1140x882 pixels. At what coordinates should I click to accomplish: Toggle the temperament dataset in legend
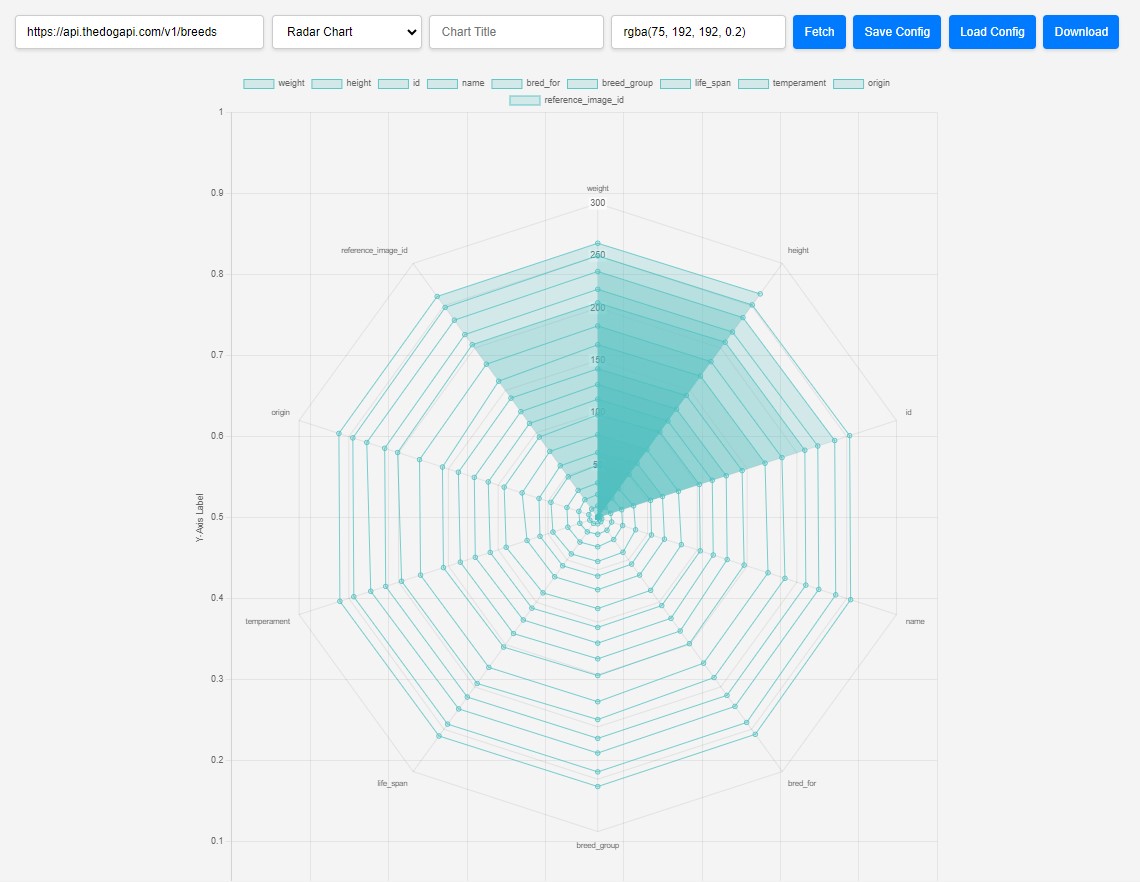pos(782,84)
